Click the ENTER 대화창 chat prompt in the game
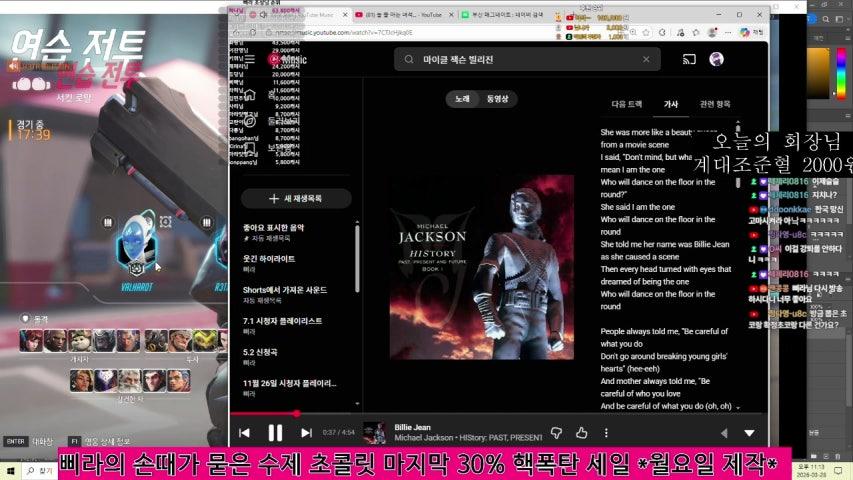The height and width of the screenshot is (480, 853). (29, 441)
